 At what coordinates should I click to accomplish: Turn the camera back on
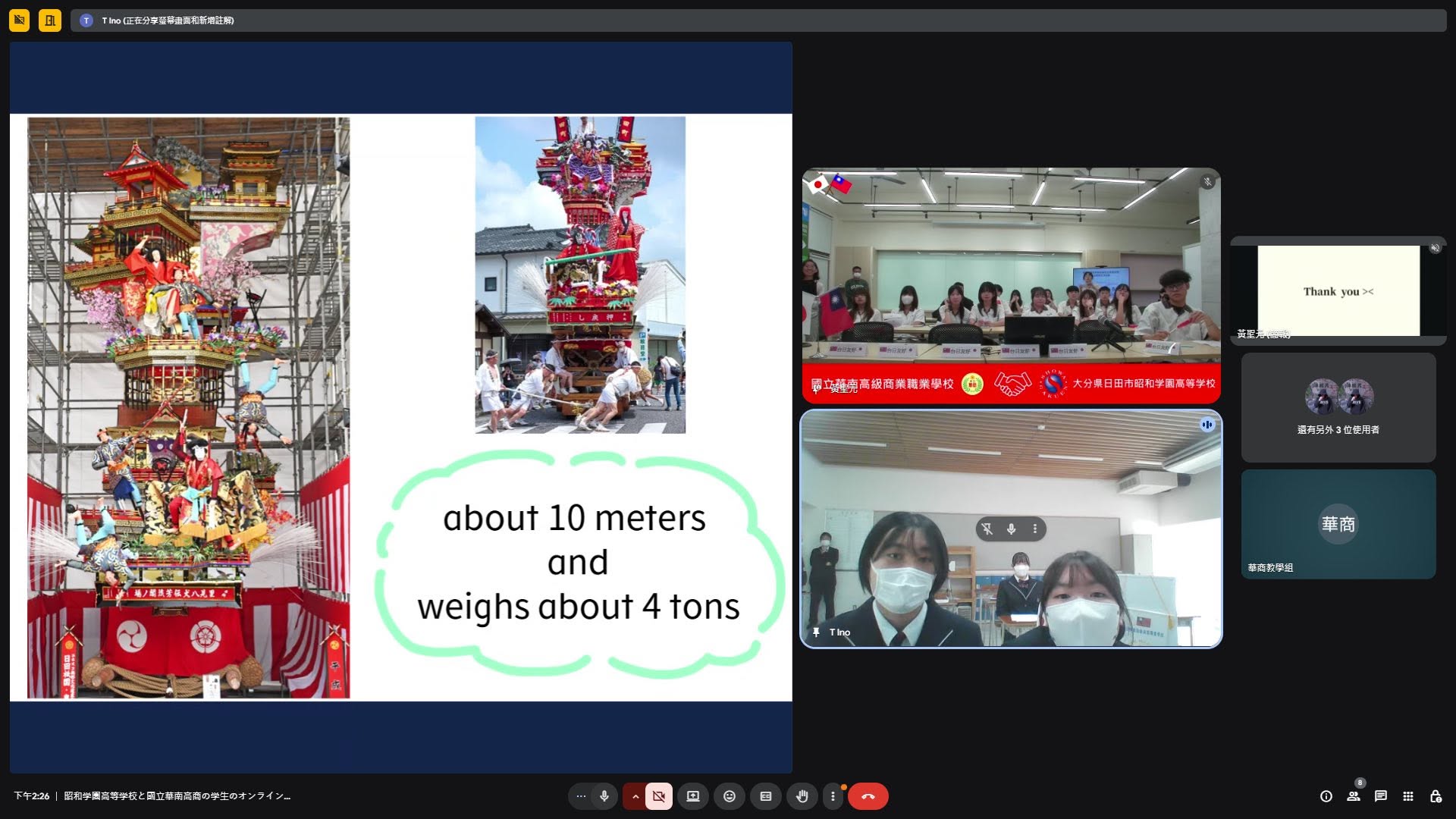[x=659, y=796]
